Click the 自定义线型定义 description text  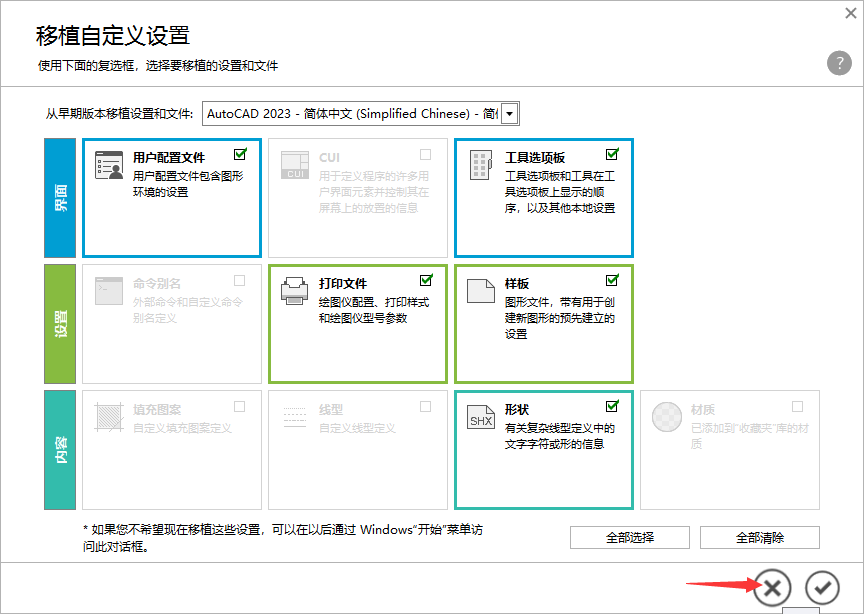coord(357,428)
